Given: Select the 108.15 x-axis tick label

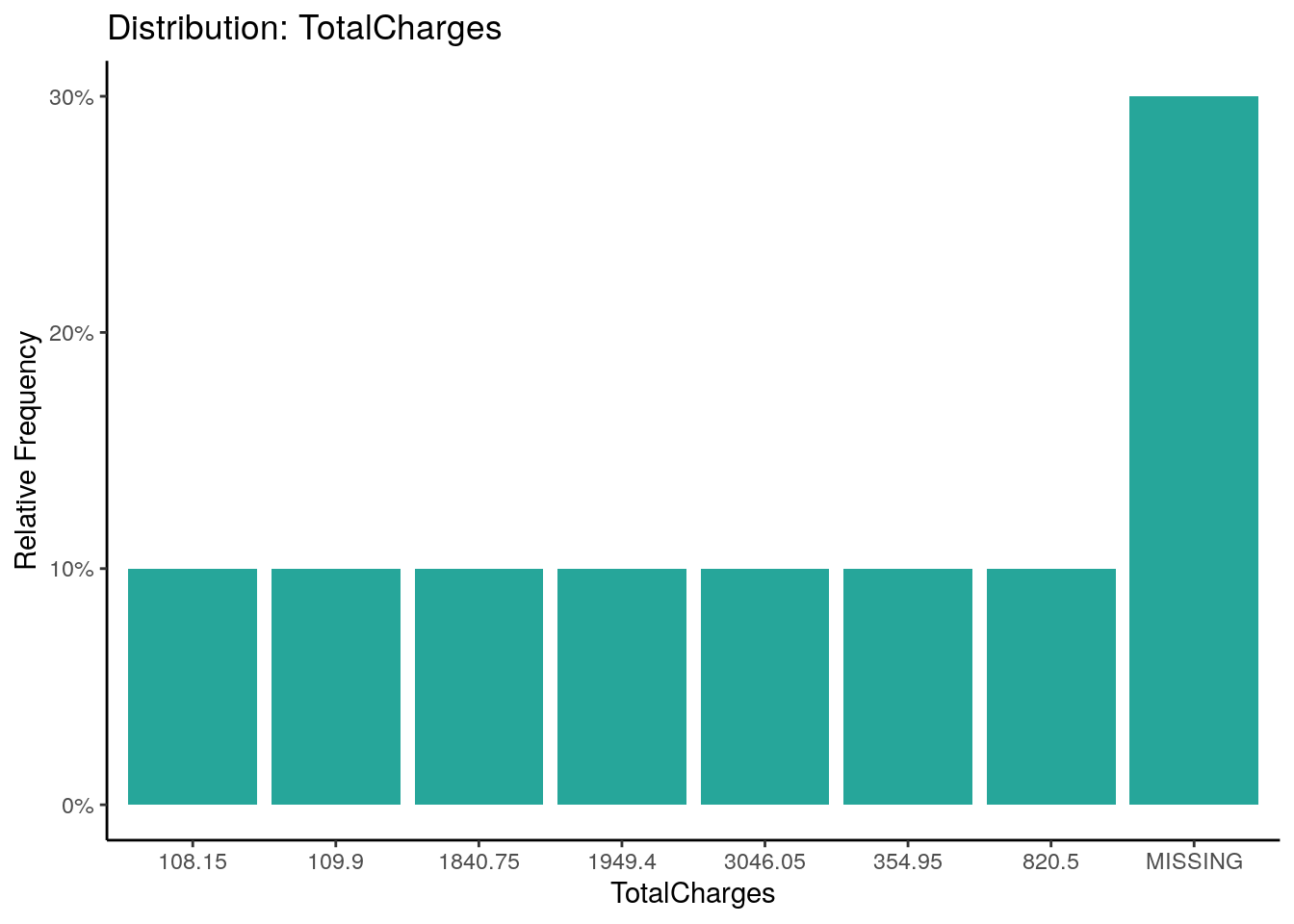Looking at the screenshot, I should pos(193,861).
